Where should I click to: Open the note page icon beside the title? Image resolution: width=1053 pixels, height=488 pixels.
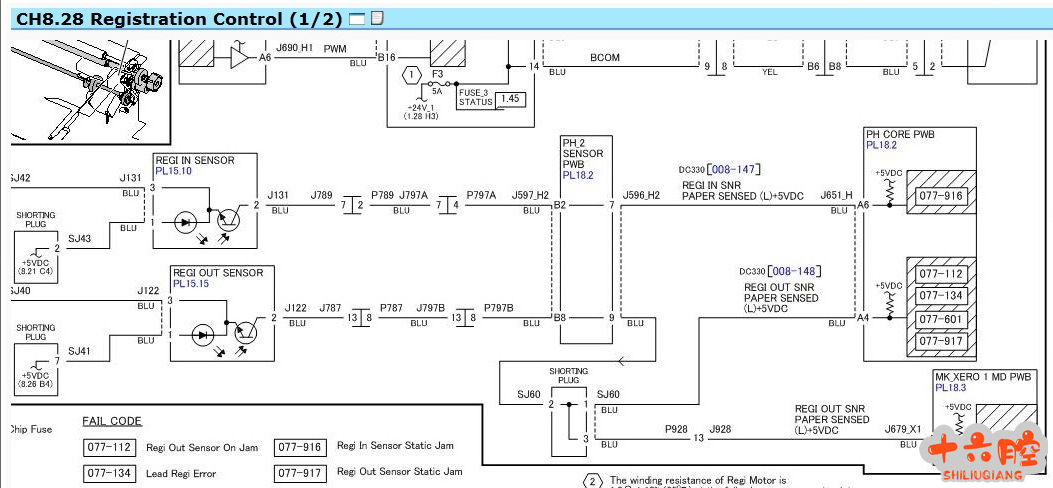[377, 18]
